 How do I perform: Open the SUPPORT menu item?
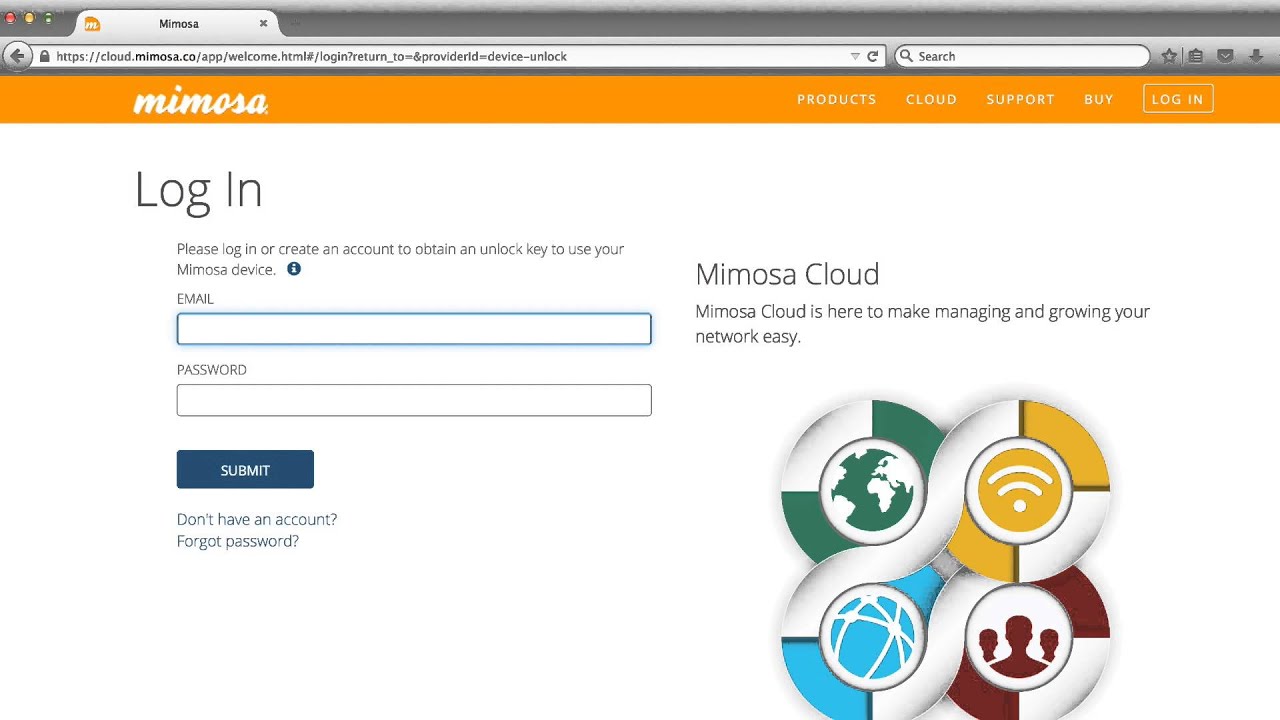tap(1020, 100)
